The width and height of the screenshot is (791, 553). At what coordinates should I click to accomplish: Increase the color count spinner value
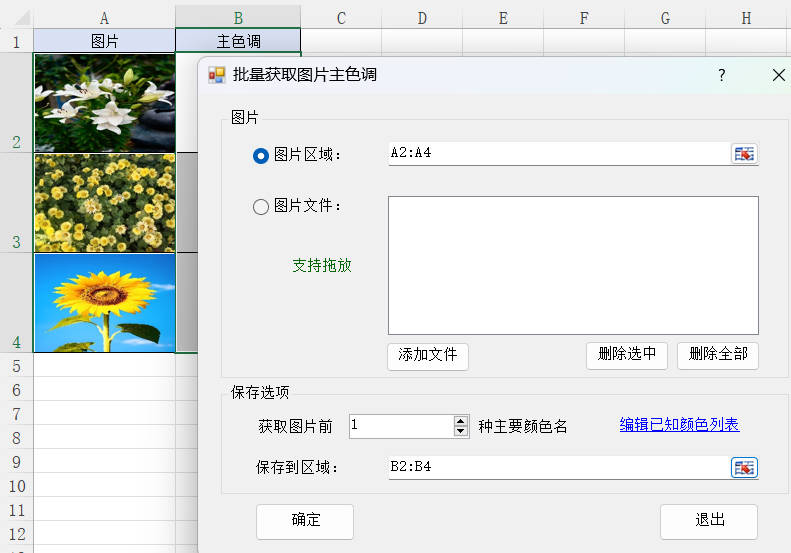460,420
